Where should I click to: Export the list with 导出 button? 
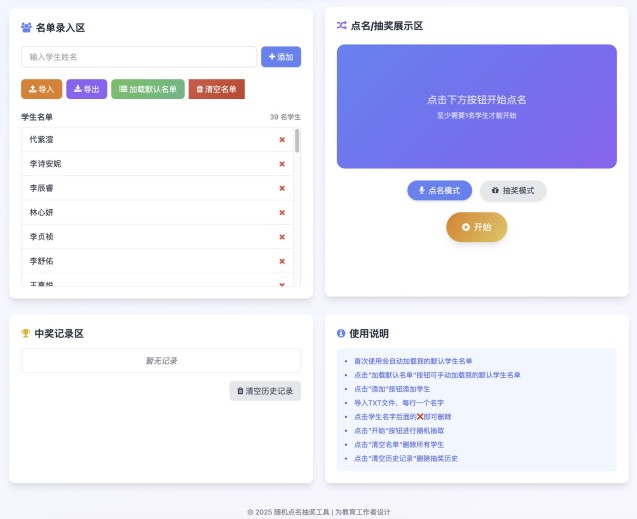86,89
